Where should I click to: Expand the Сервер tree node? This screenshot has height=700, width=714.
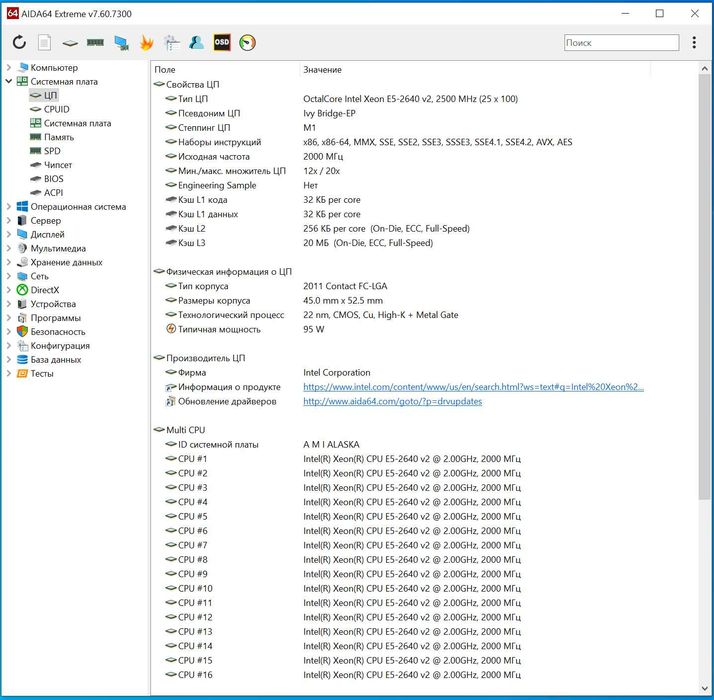point(9,220)
